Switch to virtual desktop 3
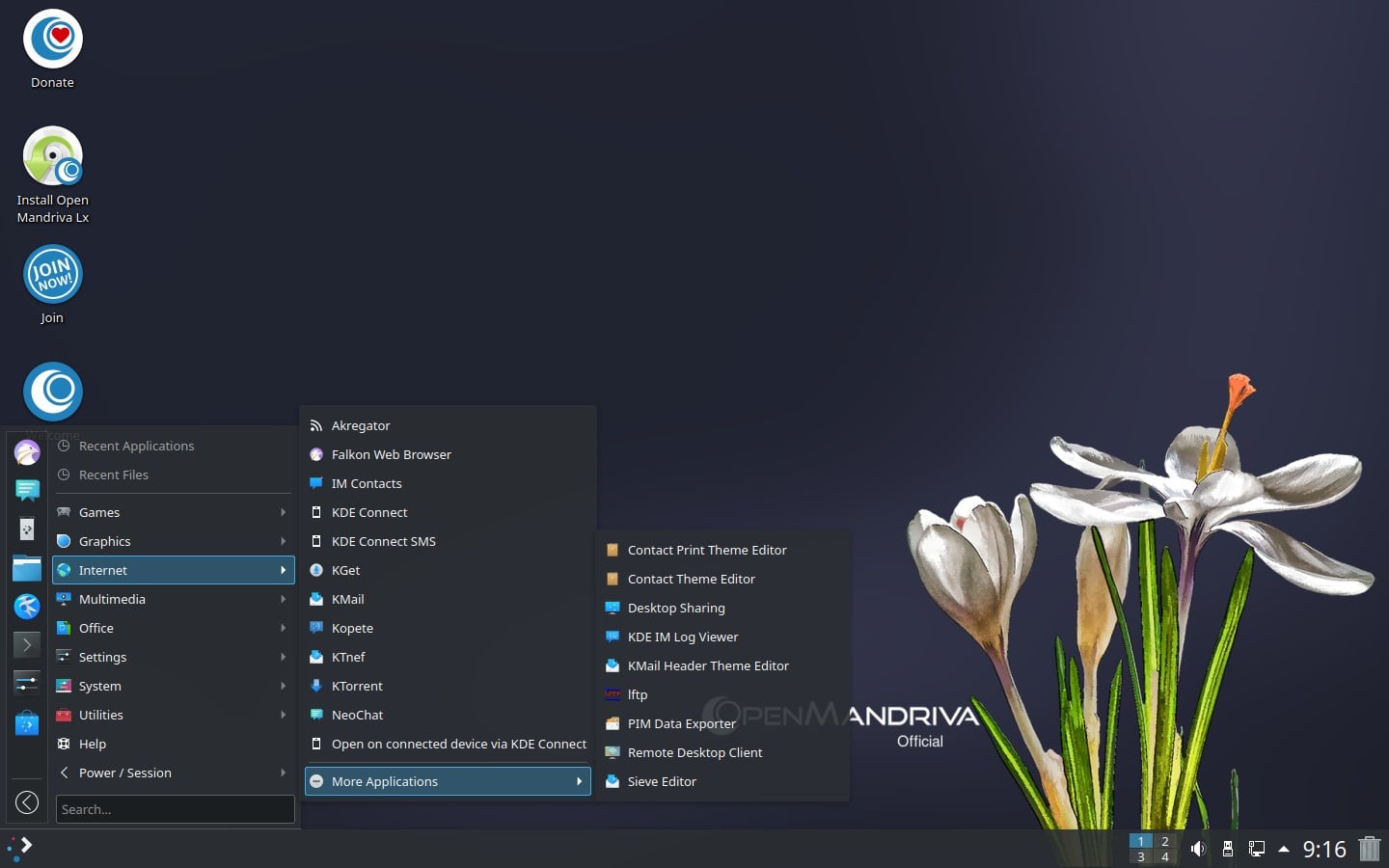This screenshot has width=1389, height=868. 1141,856
